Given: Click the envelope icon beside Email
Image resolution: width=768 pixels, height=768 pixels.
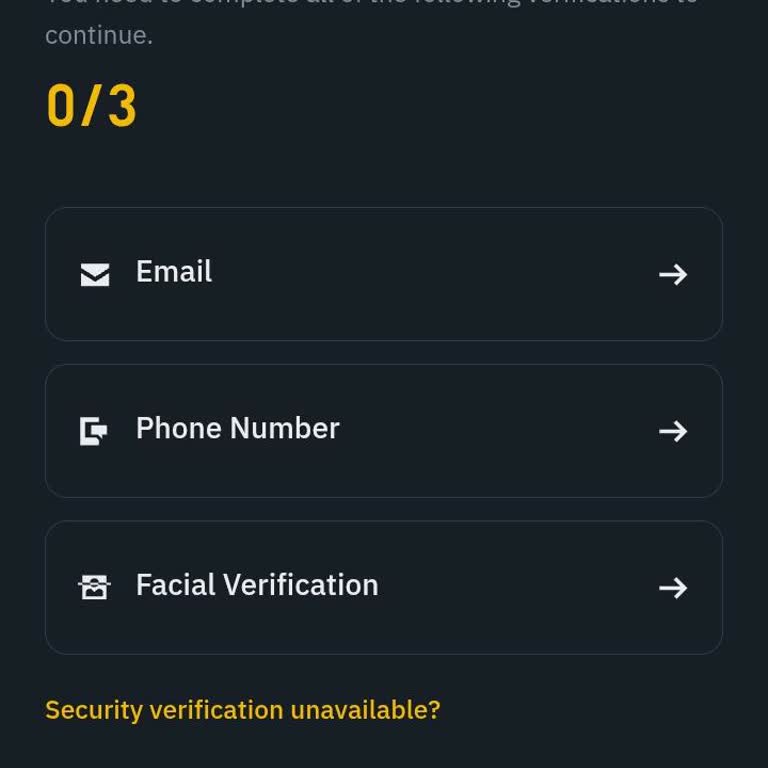Looking at the screenshot, I should 95,274.
